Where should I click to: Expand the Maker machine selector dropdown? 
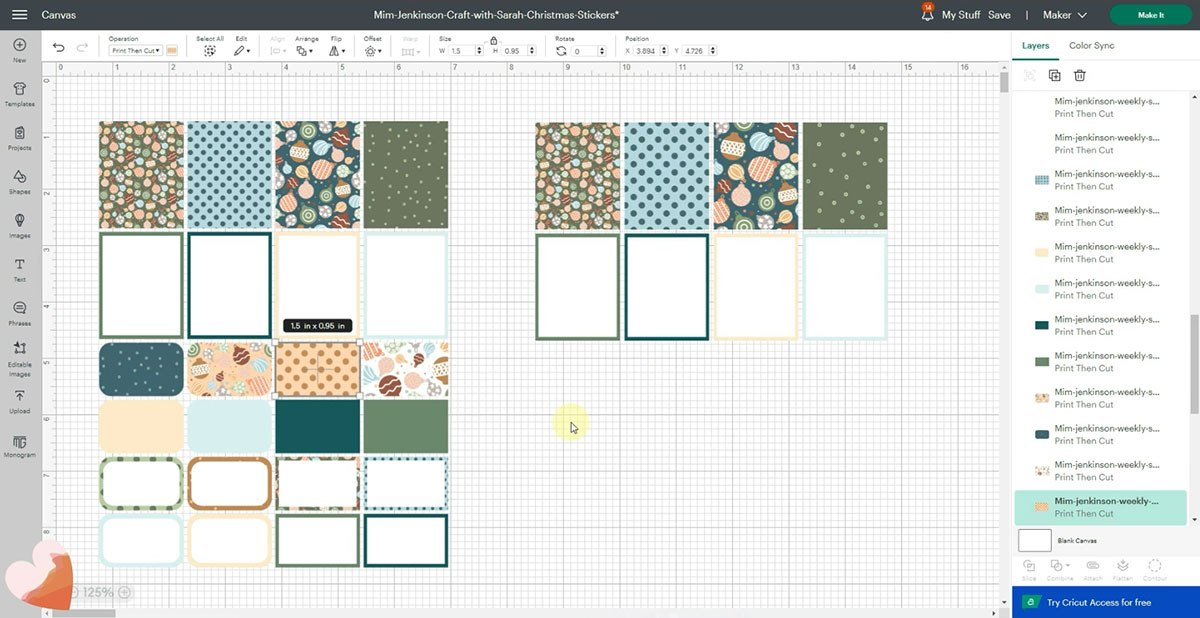[x=1065, y=15]
